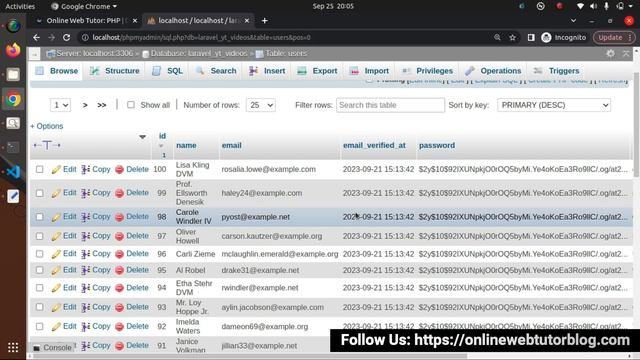Expand the + Options link

click(x=47, y=126)
